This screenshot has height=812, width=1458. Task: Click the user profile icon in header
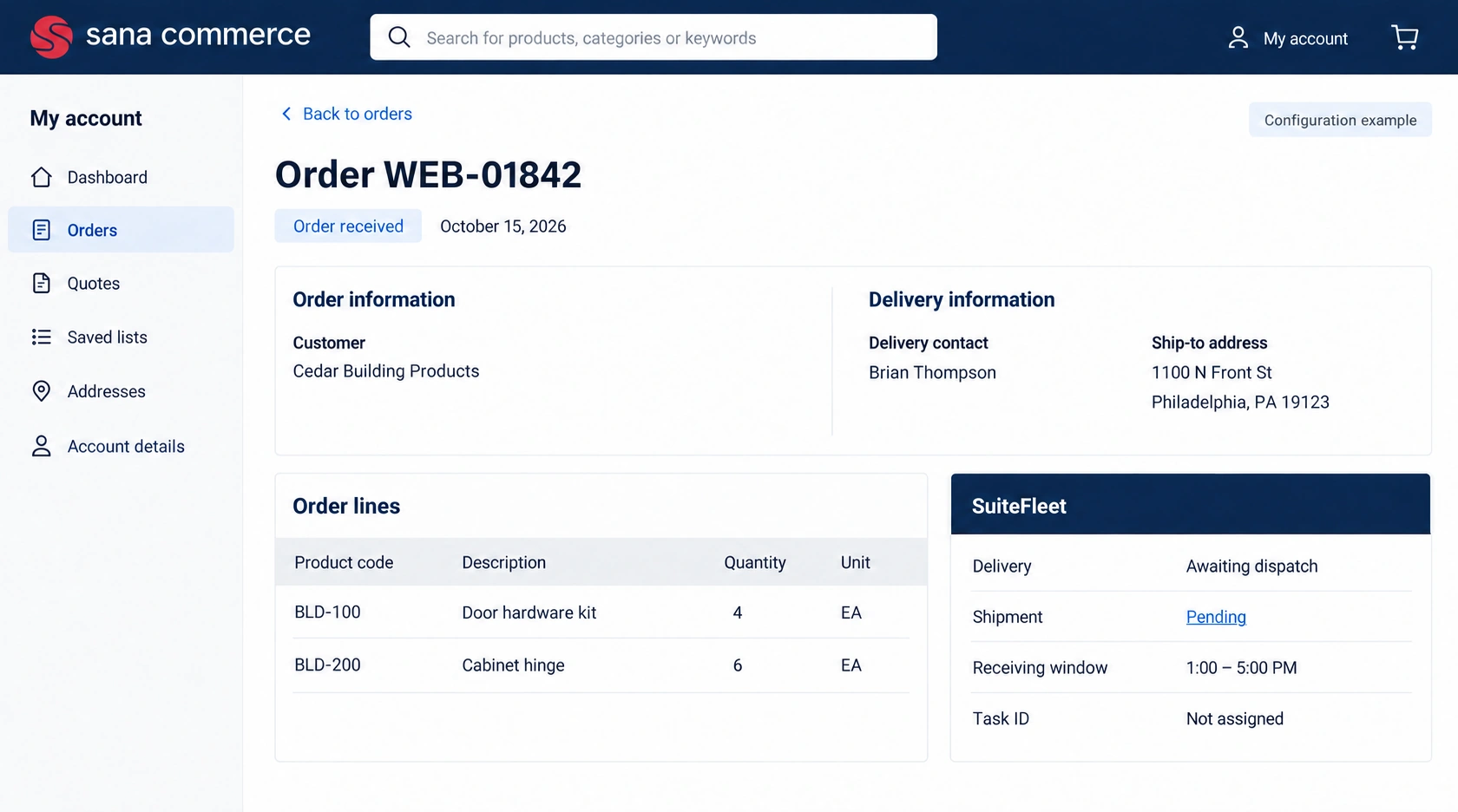[x=1238, y=37]
